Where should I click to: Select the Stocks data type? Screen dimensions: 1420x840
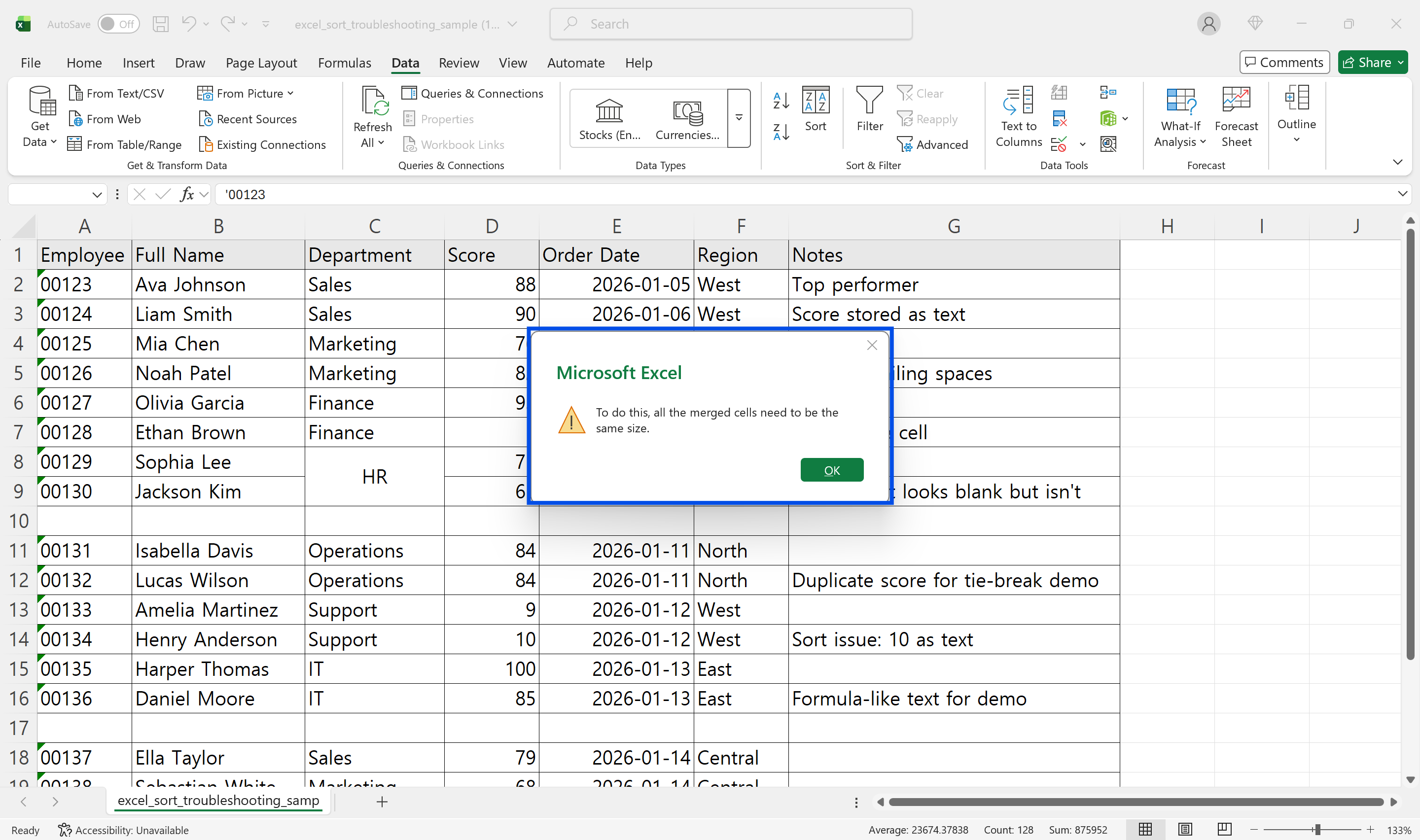point(609,118)
